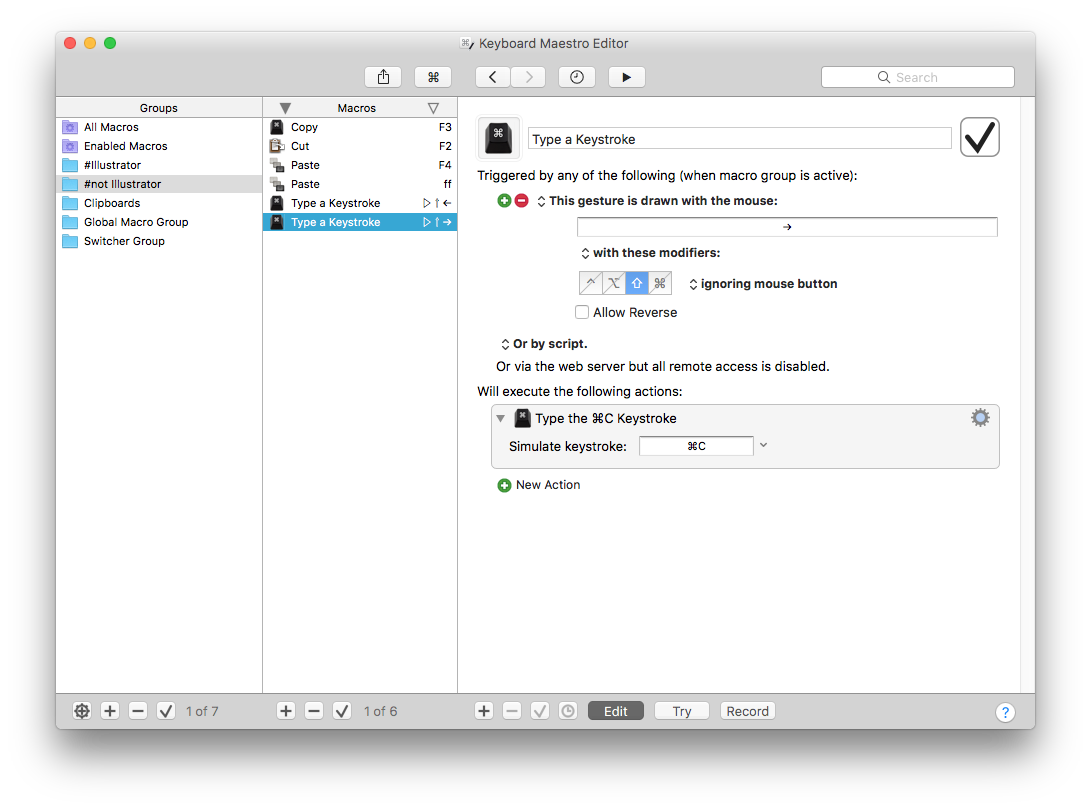Open the groups target settings button
The width and height of the screenshot is (1091, 809).
(82, 711)
